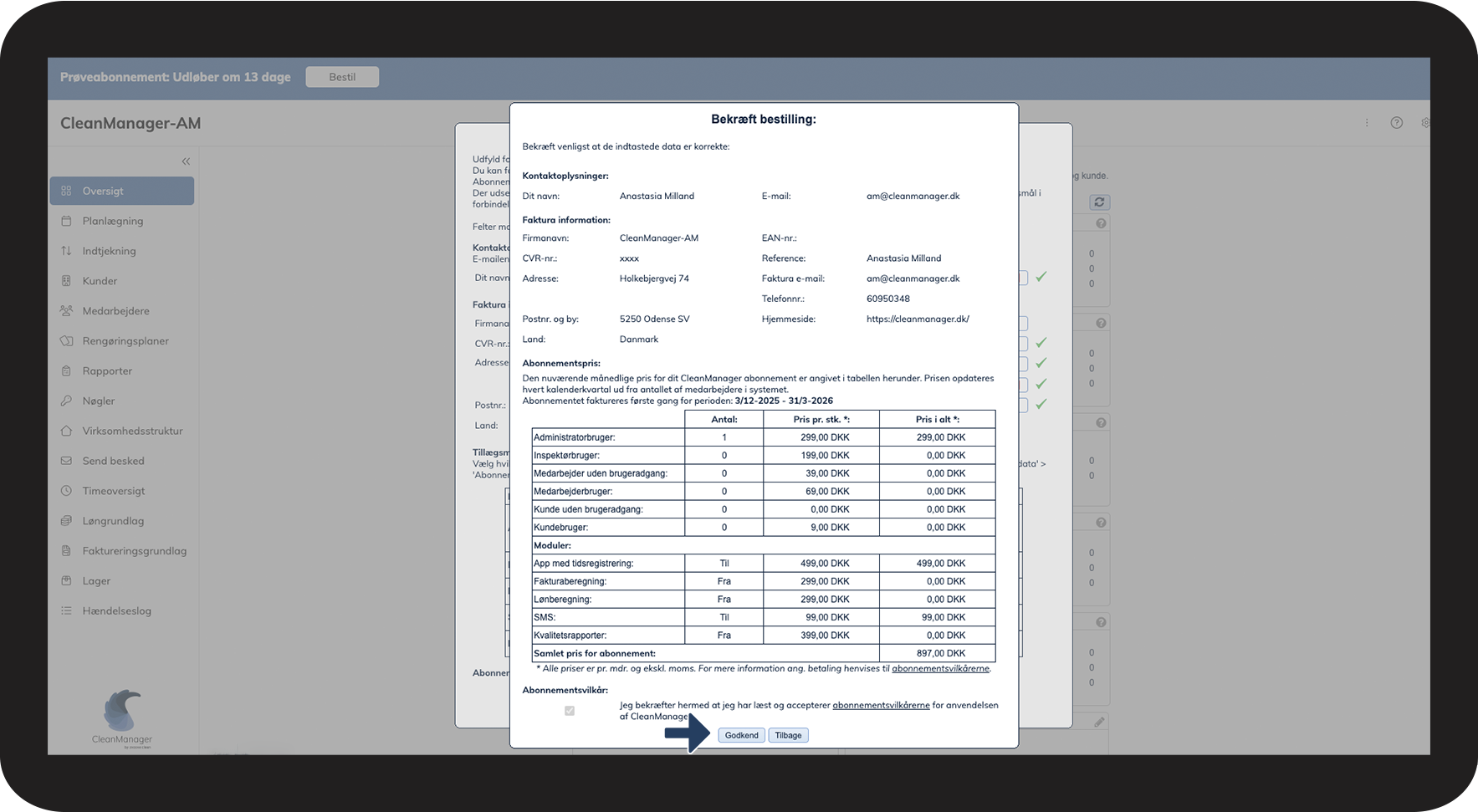Toggle the subscription terms acceptance checkbox
Screen dimensions: 1478x812
(570, 711)
